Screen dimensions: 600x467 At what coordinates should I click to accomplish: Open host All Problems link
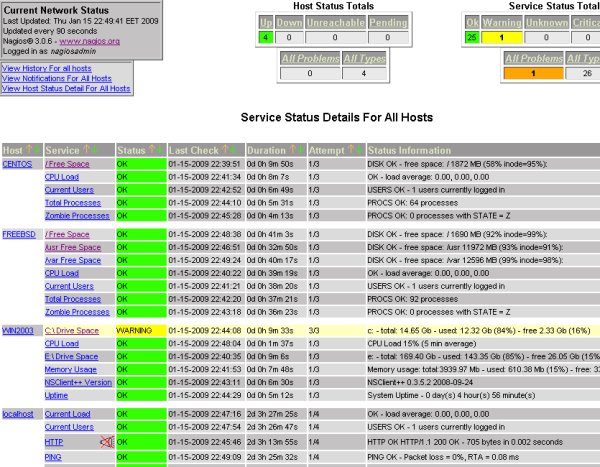pyautogui.click(x=310, y=59)
